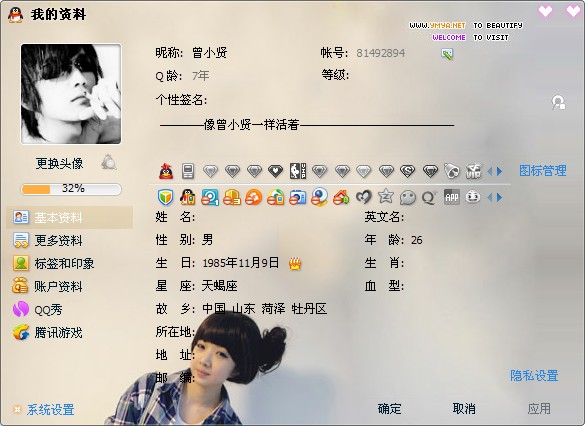Screen dimensions: 585x426
Task: Click the 应用 apply button
Action: pyautogui.click(x=539, y=409)
